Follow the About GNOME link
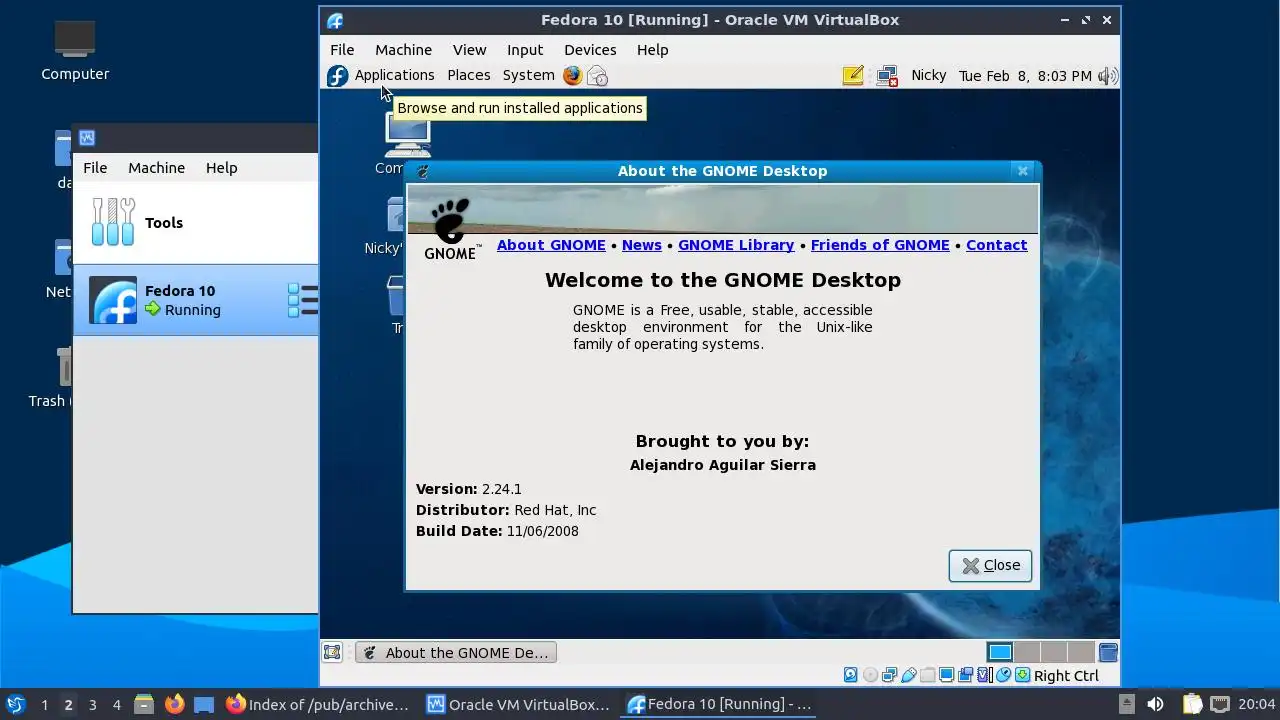The width and height of the screenshot is (1280, 720). click(551, 244)
